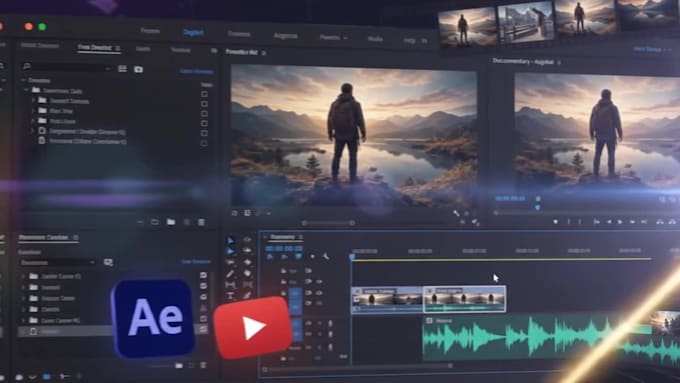Select the Slip tool with bracket arrows
680x383 pixels.
pyautogui.click(x=230, y=285)
